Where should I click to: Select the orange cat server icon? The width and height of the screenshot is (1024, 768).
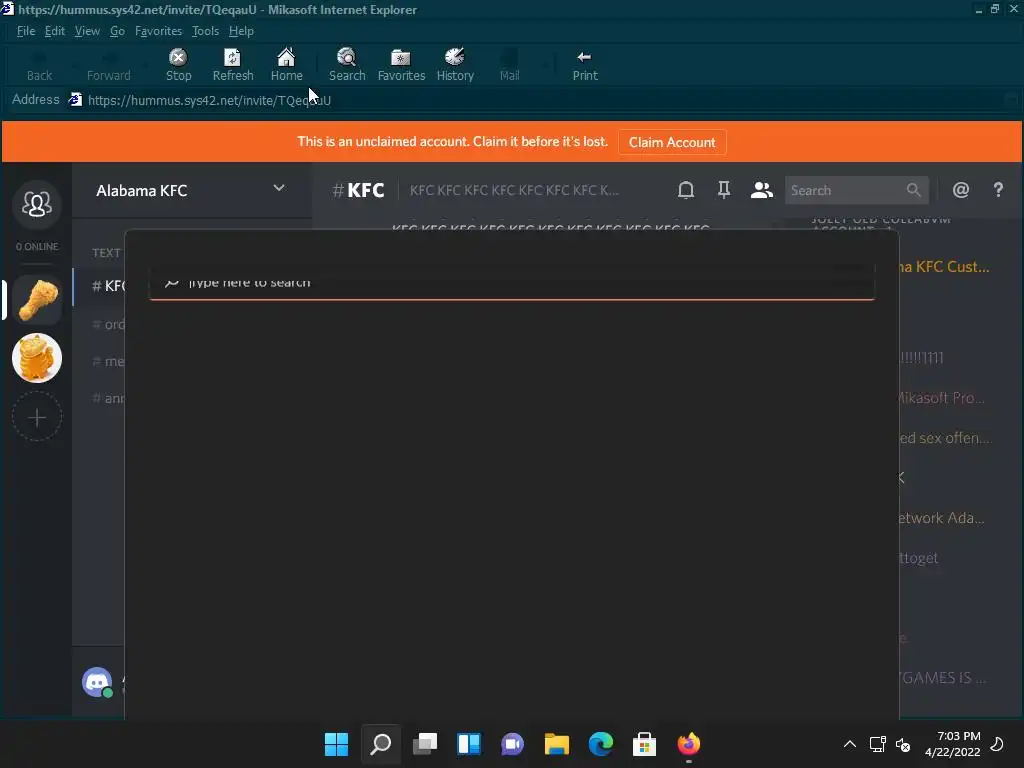[x=37, y=358]
